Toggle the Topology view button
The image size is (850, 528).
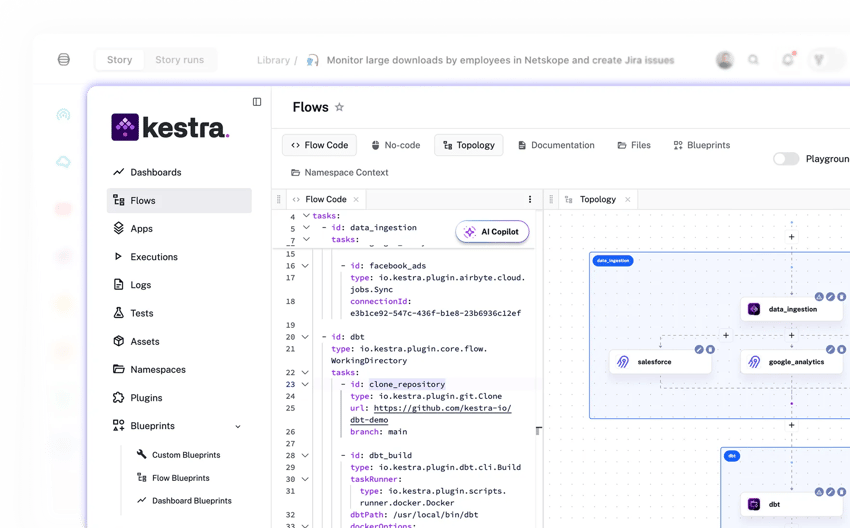click(x=468, y=145)
